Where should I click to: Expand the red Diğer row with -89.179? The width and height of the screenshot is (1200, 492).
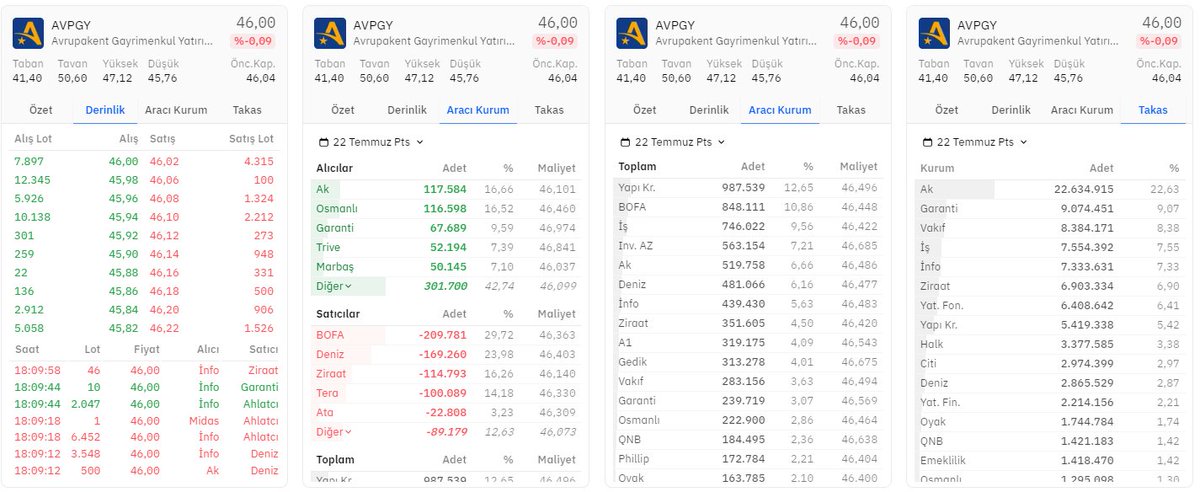pyautogui.click(x=445, y=432)
